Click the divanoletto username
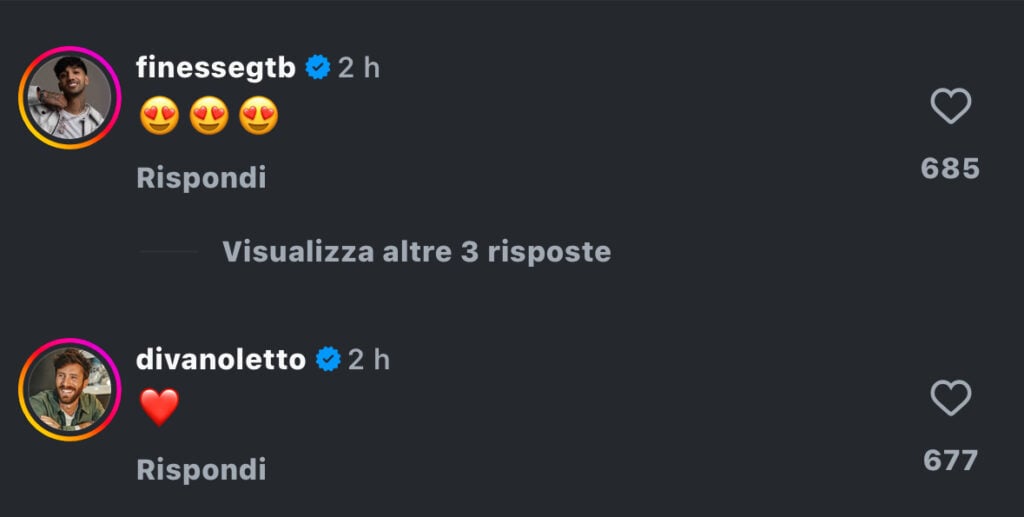This screenshot has width=1024, height=517. pos(221,359)
